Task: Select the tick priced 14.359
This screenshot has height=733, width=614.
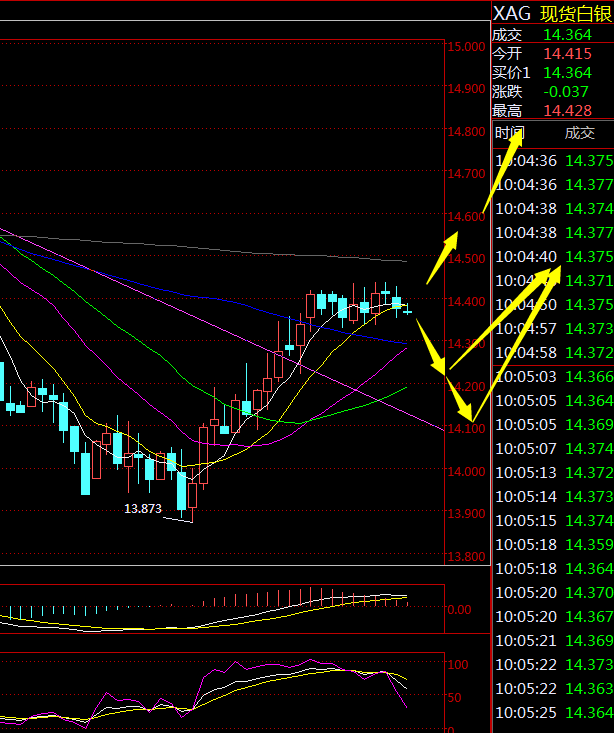Action: point(588,544)
